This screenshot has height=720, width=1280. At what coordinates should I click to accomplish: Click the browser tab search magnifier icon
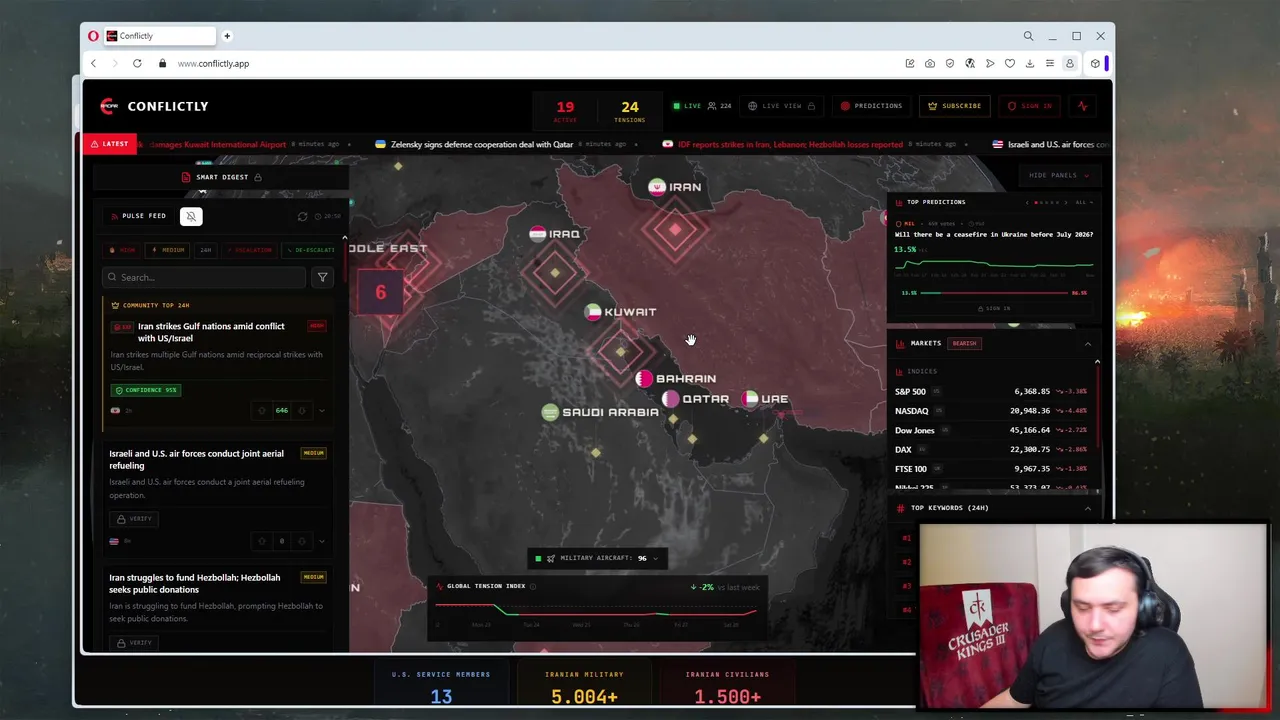(1028, 36)
